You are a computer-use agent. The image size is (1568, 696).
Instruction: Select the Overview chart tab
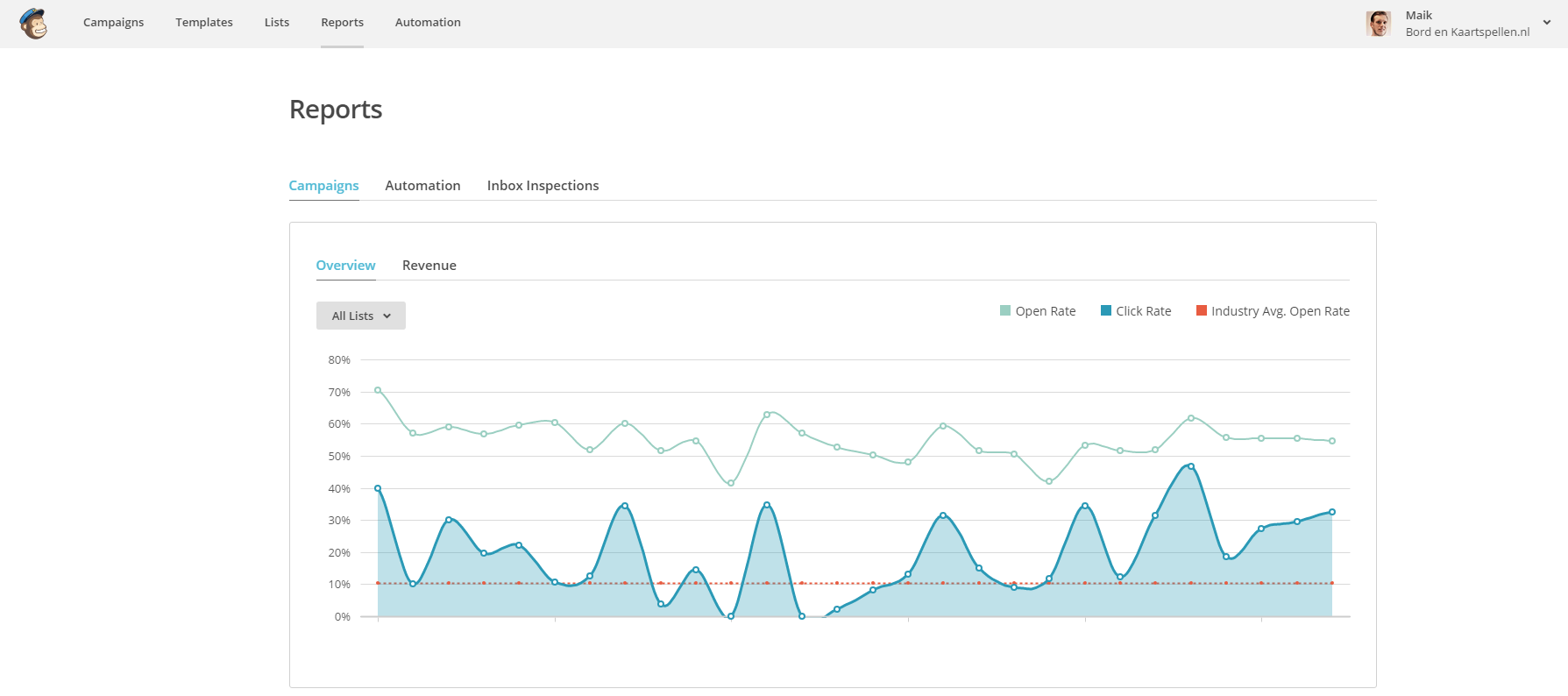[x=345, y=265]
